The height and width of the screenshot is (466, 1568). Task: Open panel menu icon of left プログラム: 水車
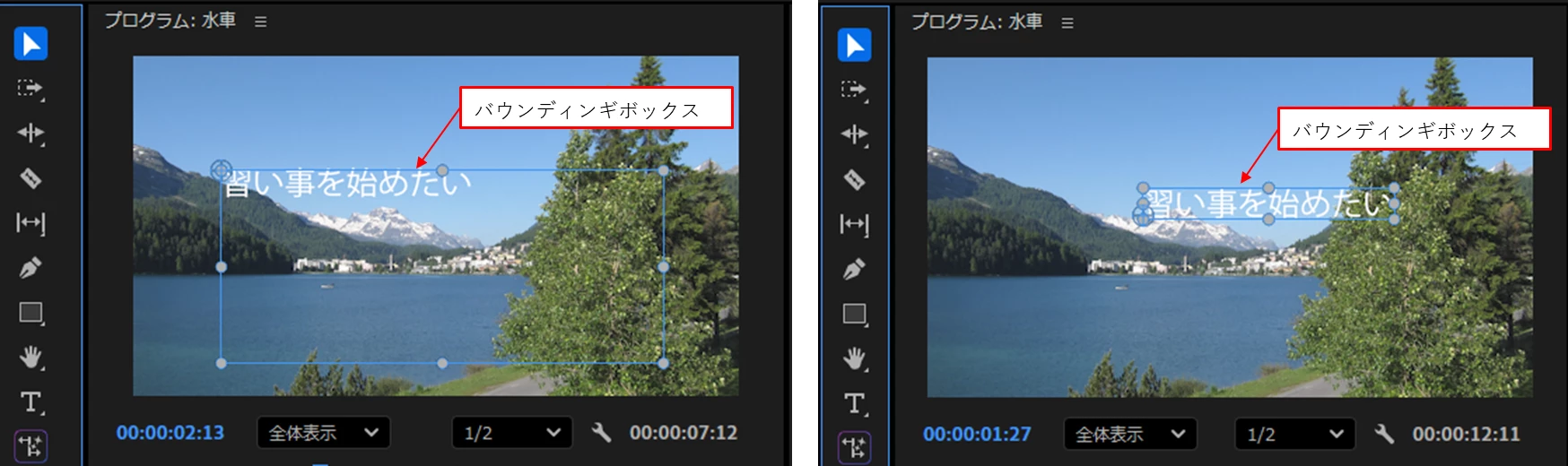[x=260, y=22]
